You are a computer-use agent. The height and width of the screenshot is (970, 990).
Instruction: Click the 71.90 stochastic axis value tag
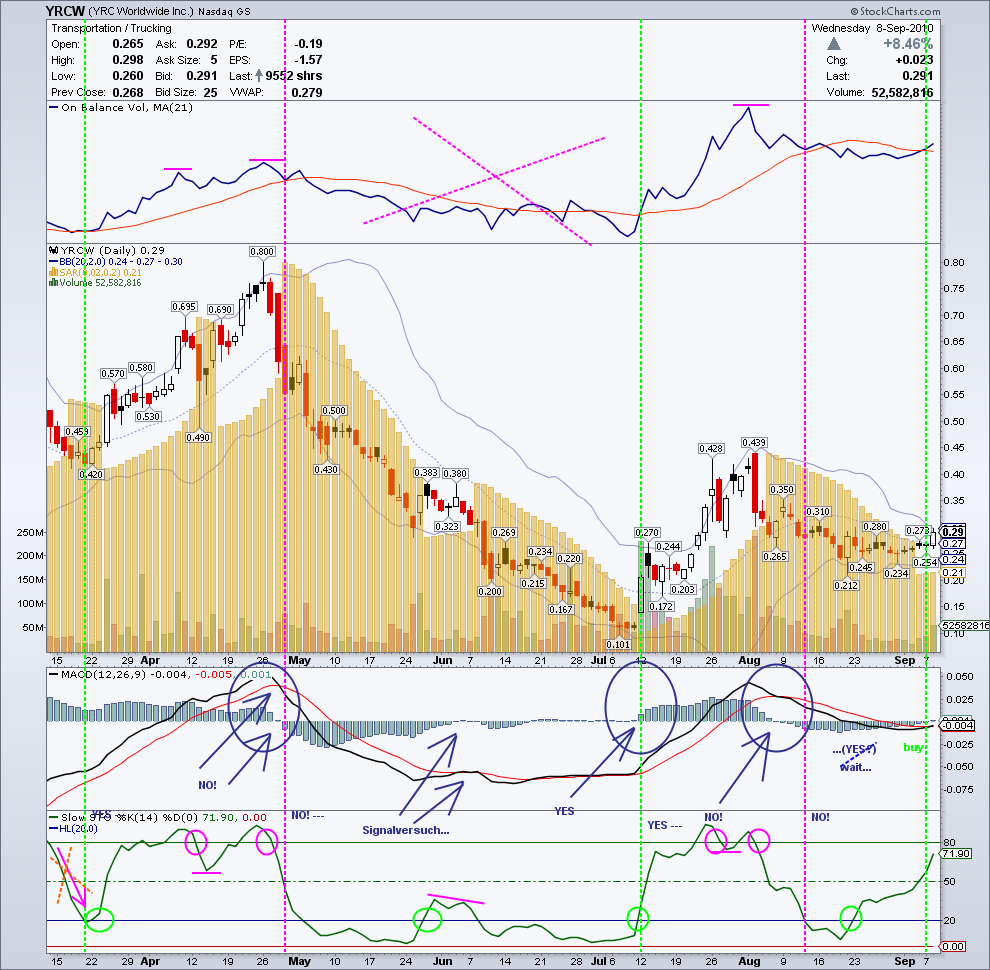coord(955,853)
